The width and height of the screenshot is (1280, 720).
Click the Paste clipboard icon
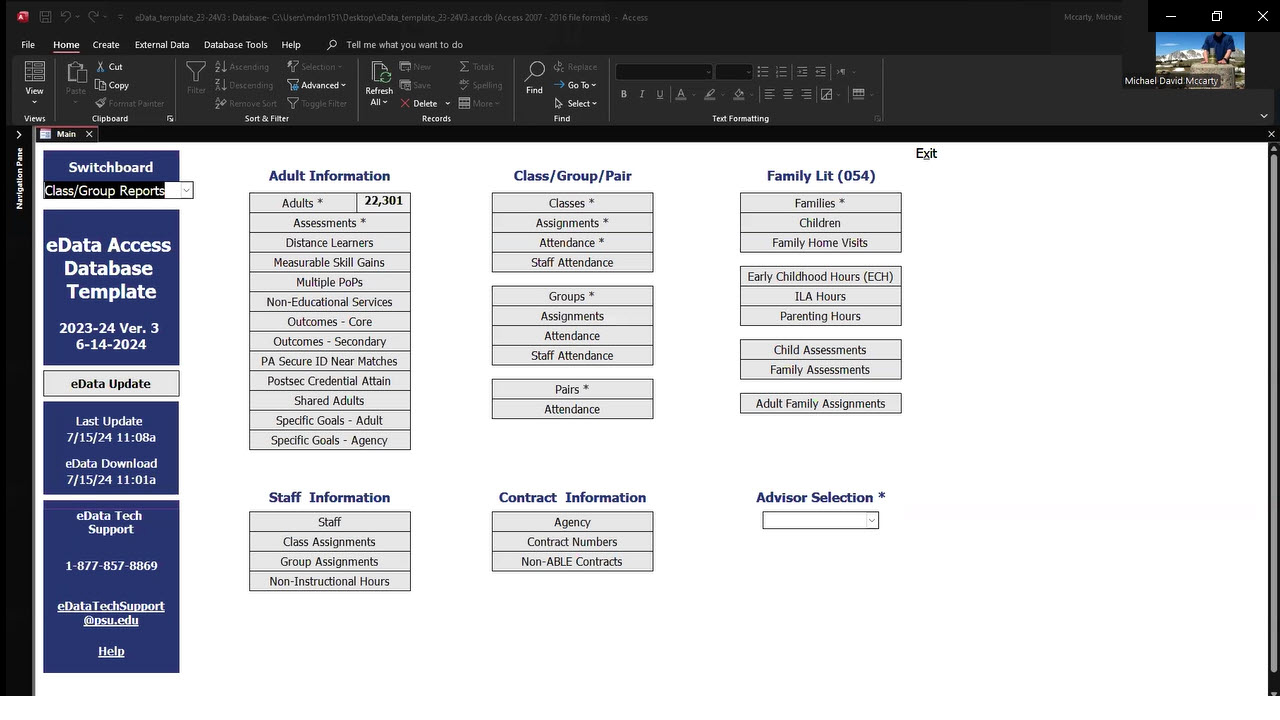(x=76, y=72)
